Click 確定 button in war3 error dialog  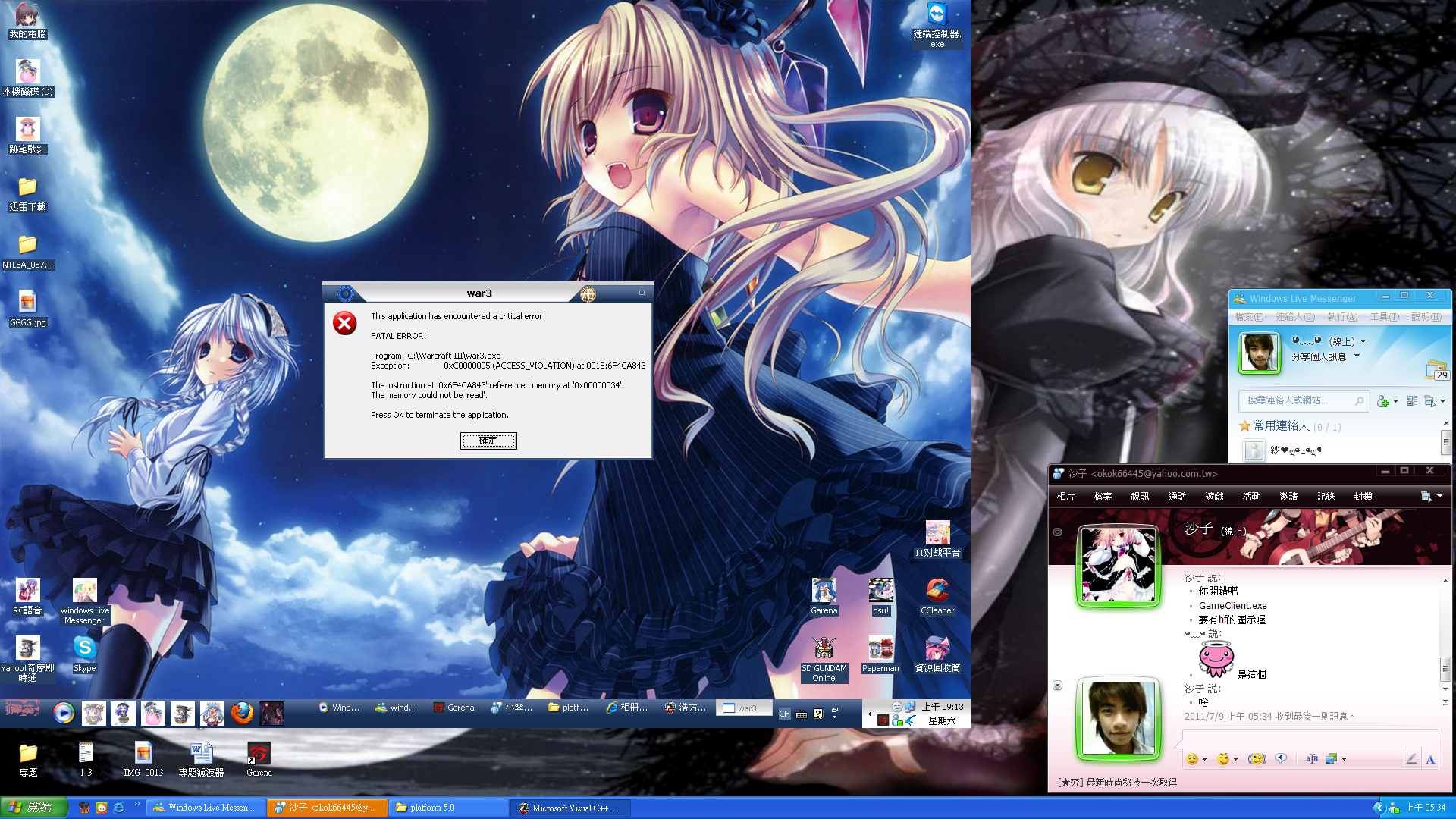[488, 441]
